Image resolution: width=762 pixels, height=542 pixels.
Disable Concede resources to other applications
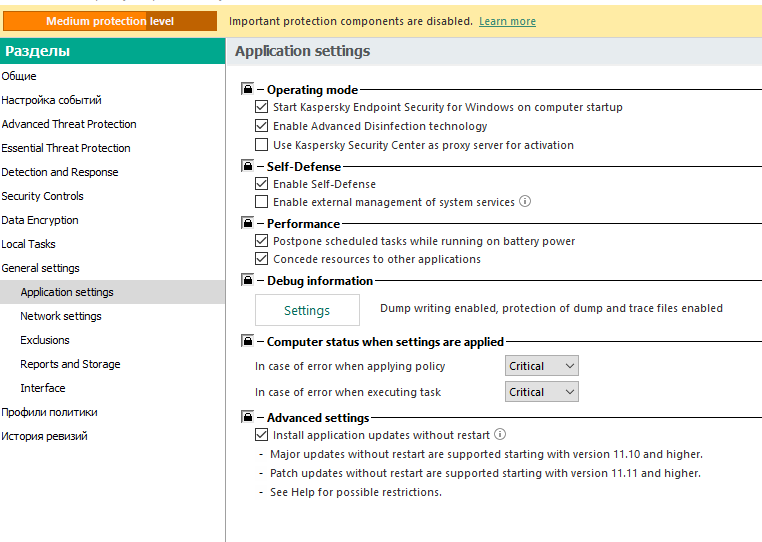click(262, 259)
